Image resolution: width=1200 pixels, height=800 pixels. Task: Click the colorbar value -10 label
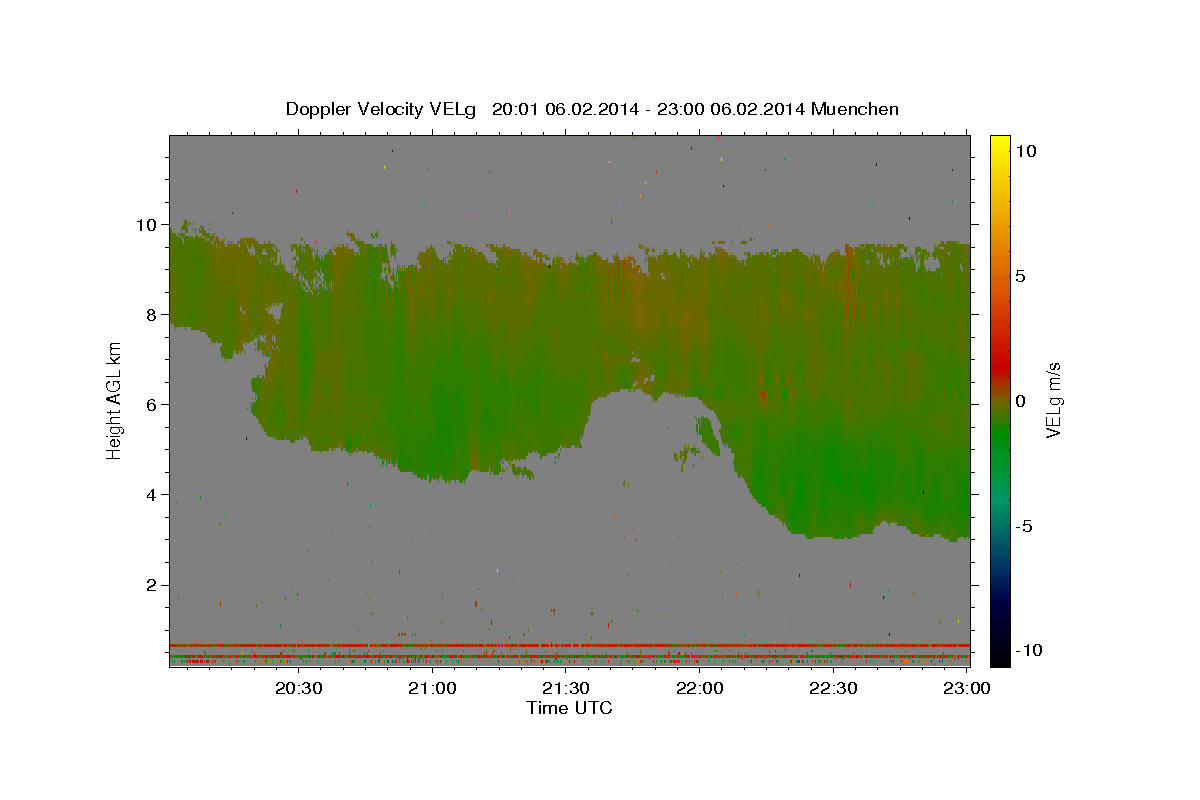[x=1027, y=650]
